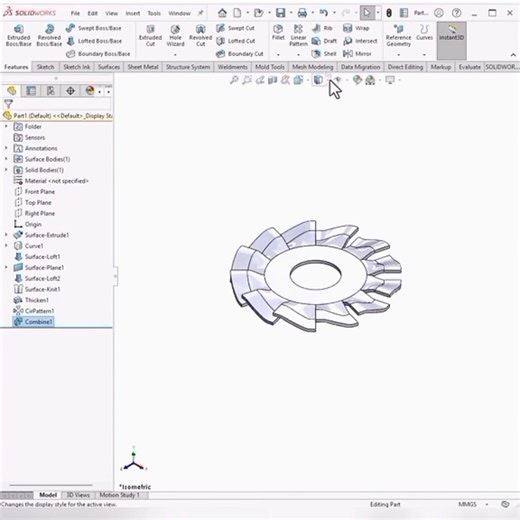Select the Front Plane item

click(34, 192)
